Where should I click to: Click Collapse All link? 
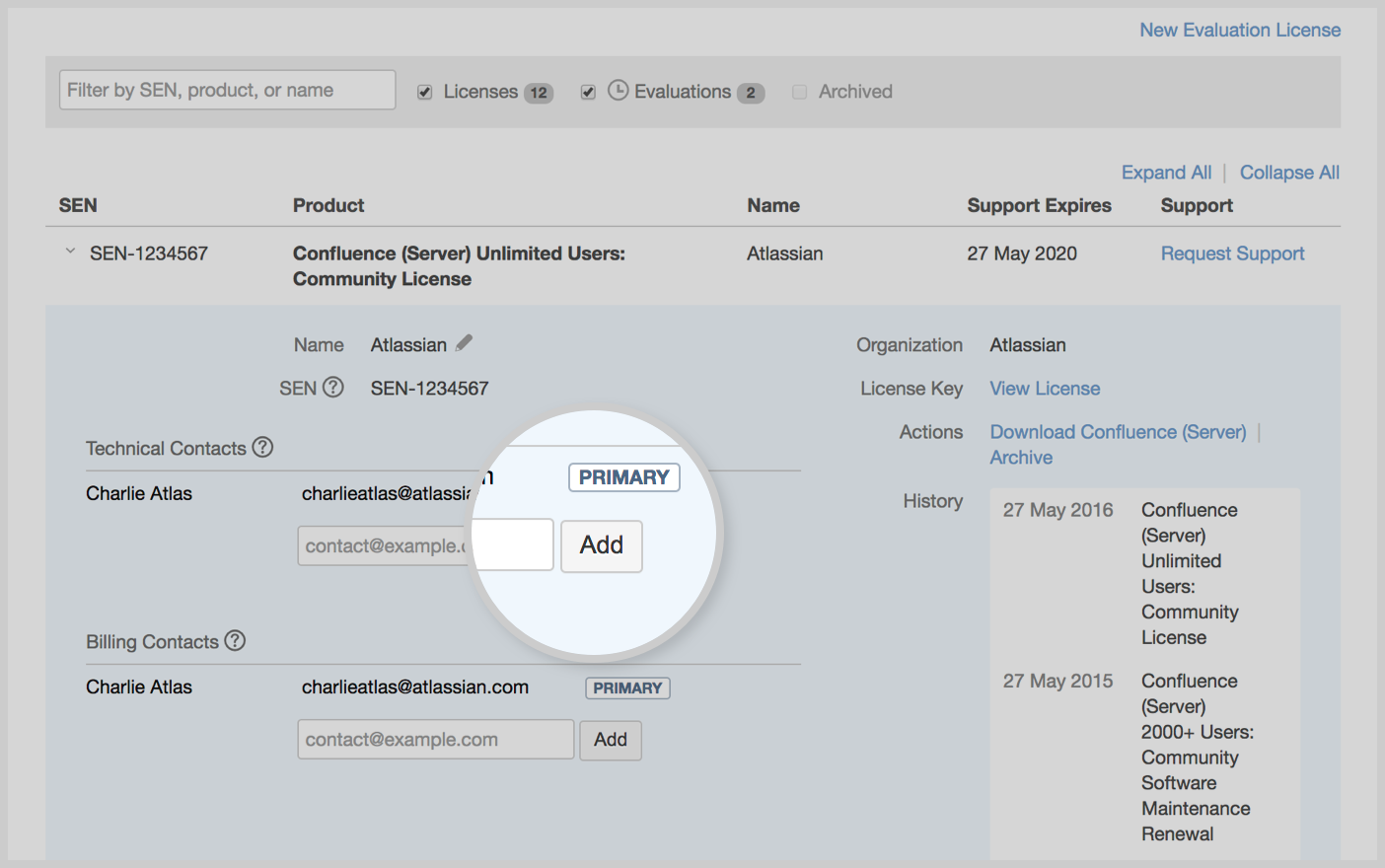(x=1289, y=172)
